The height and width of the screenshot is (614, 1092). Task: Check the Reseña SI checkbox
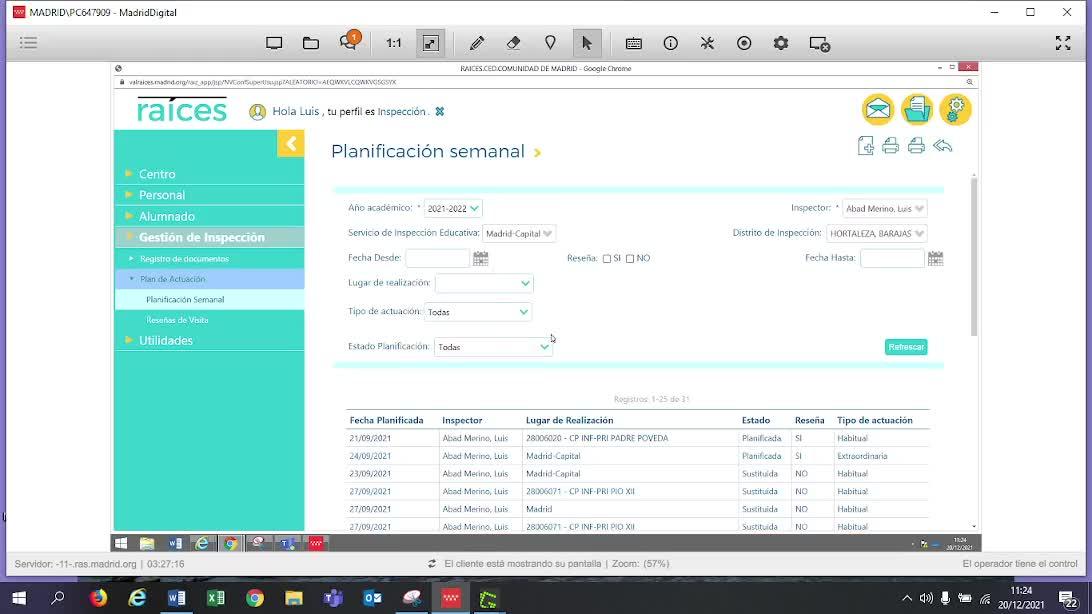(x=607, y=259)
